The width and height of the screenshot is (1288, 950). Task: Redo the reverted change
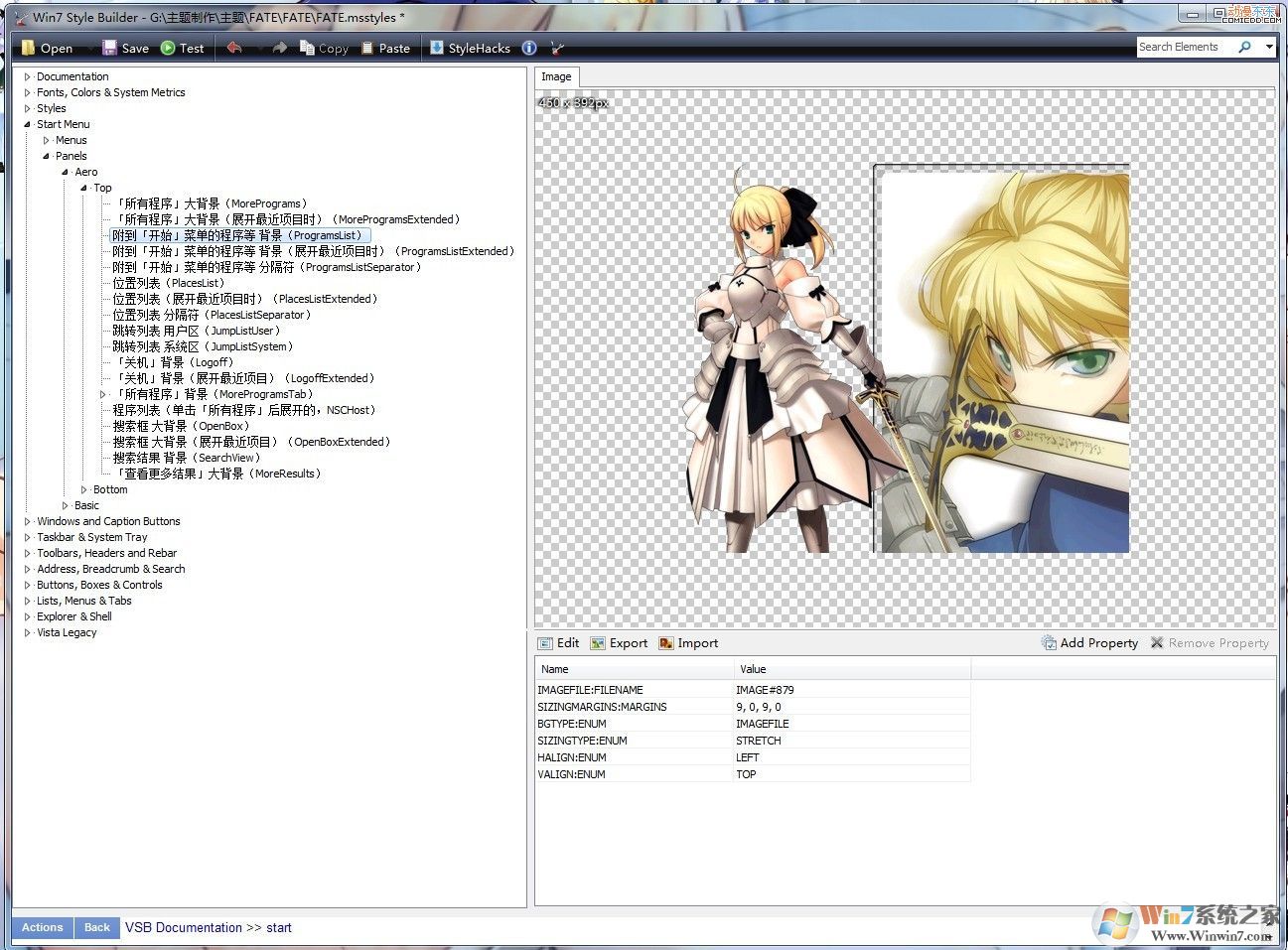click(279, 47)
